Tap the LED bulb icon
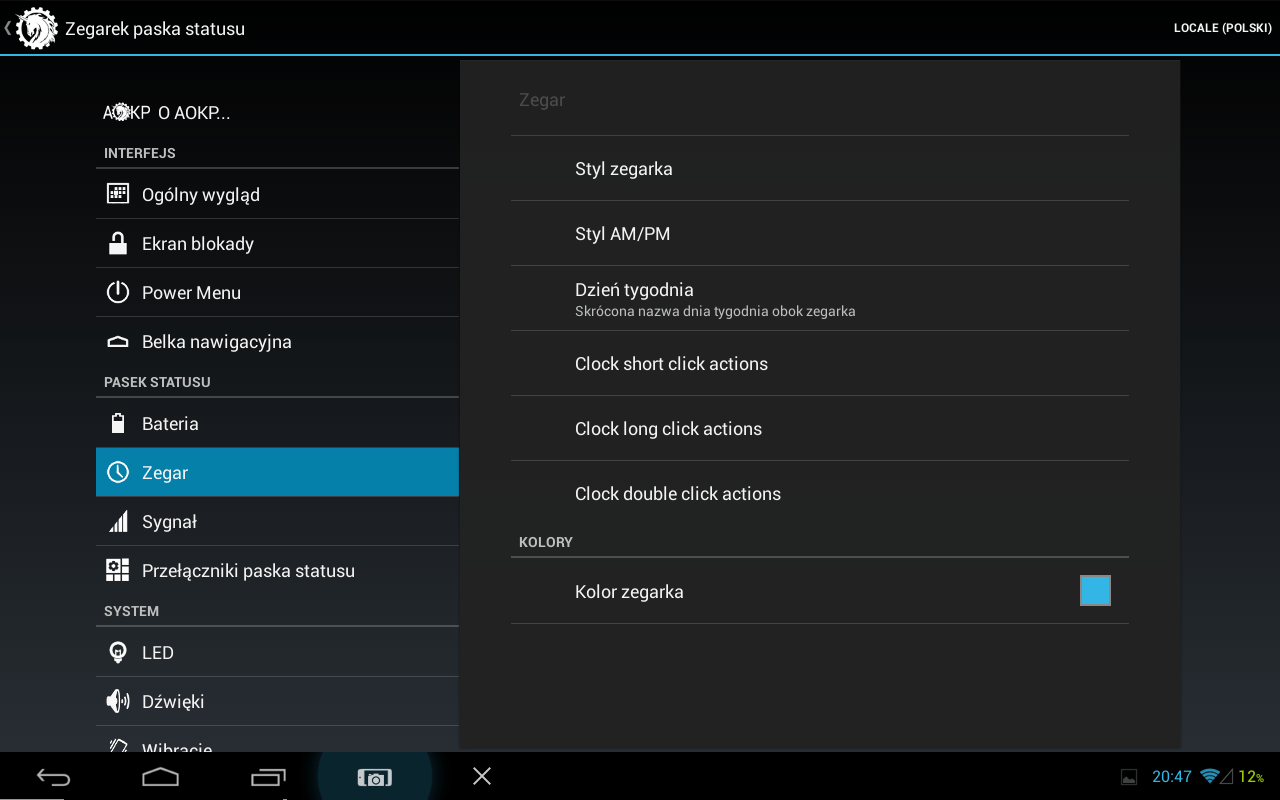The image size is (1280, 800). tap(118, 652)
